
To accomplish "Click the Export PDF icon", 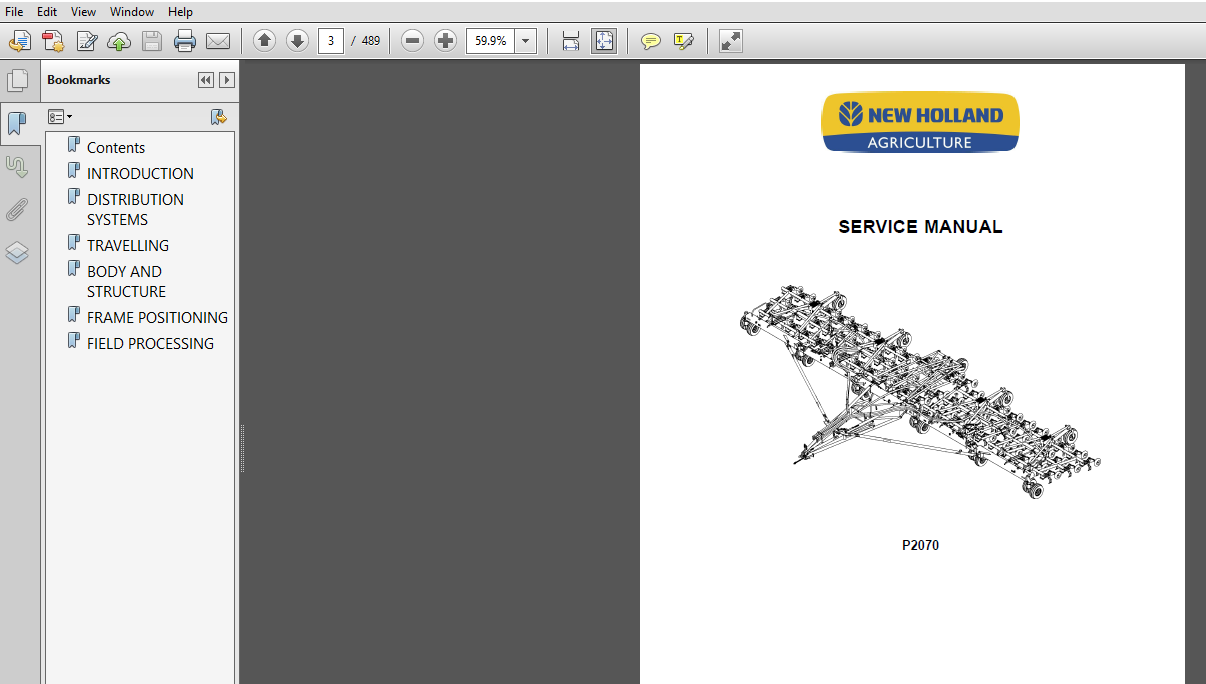I will tap(53, 41).
